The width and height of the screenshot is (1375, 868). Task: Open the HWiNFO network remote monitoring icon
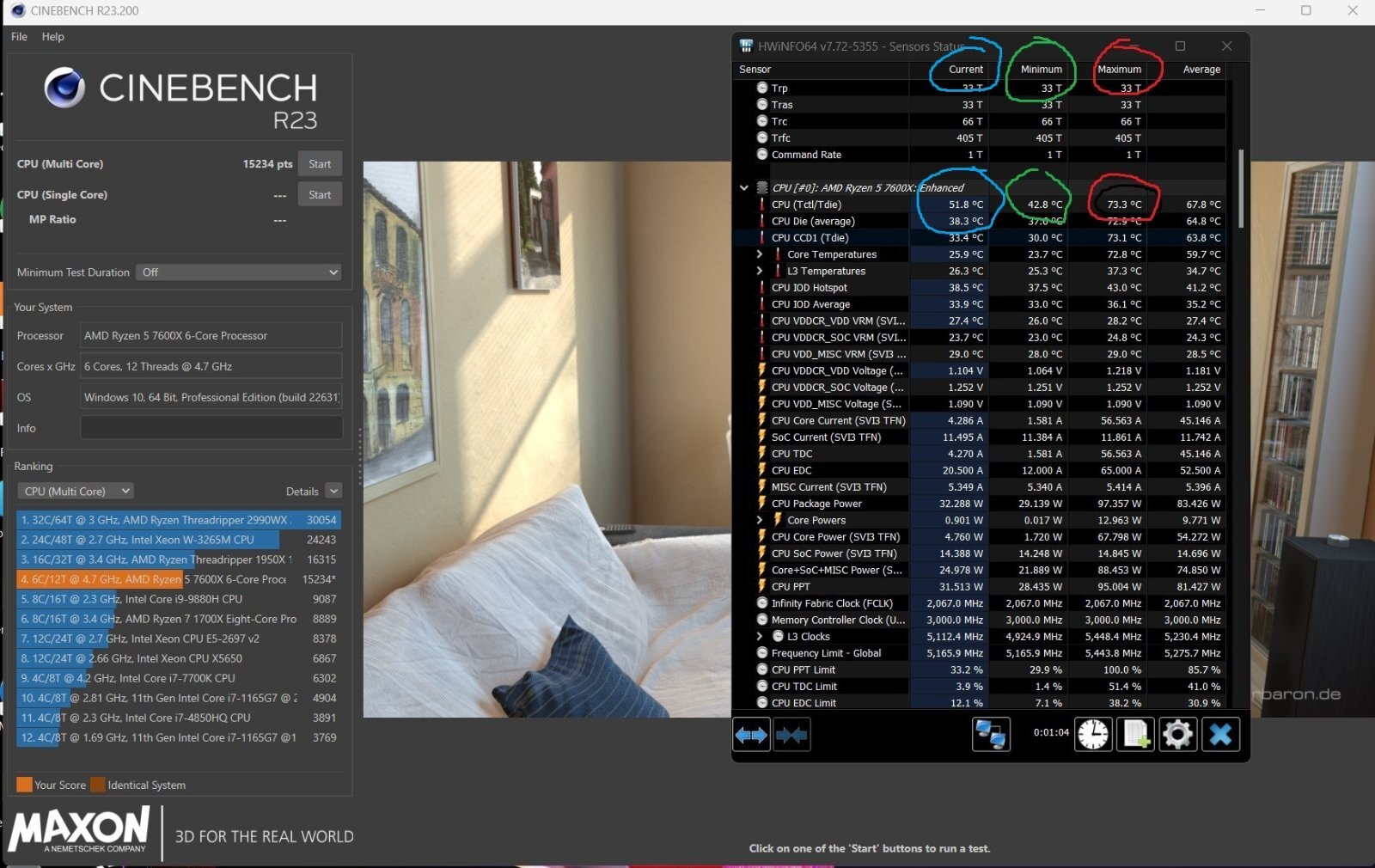(x=991, y=735)
